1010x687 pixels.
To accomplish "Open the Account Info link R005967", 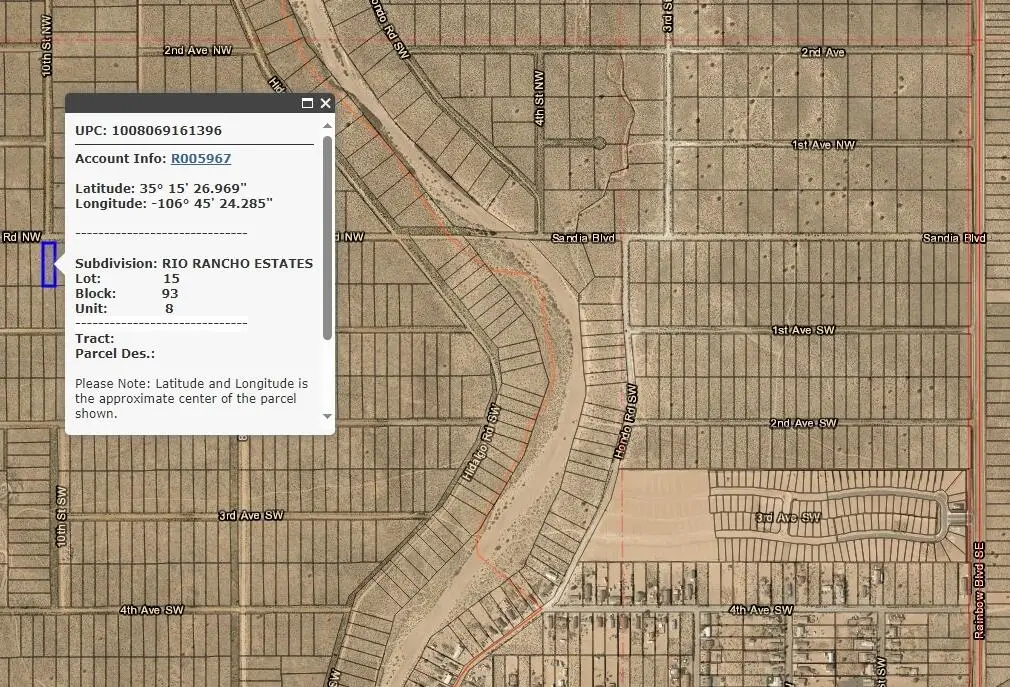I will coord(200,158).
